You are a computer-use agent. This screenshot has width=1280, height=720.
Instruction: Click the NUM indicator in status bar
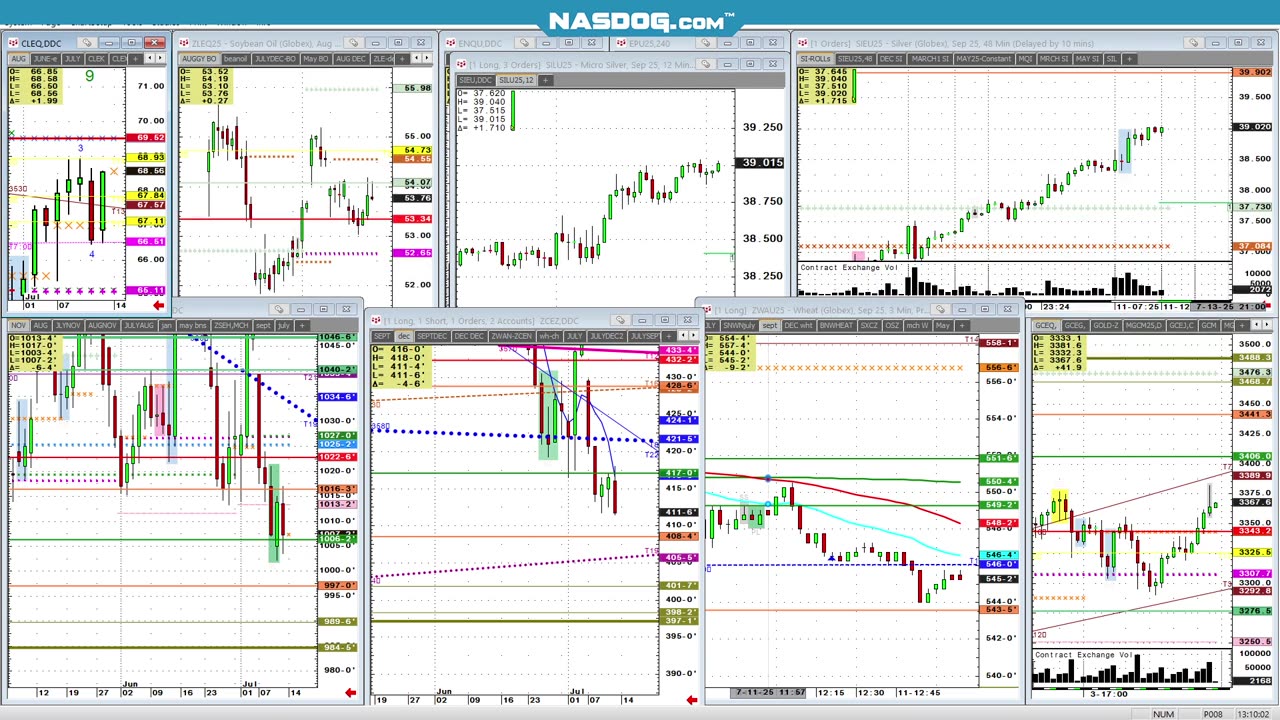1162,714
